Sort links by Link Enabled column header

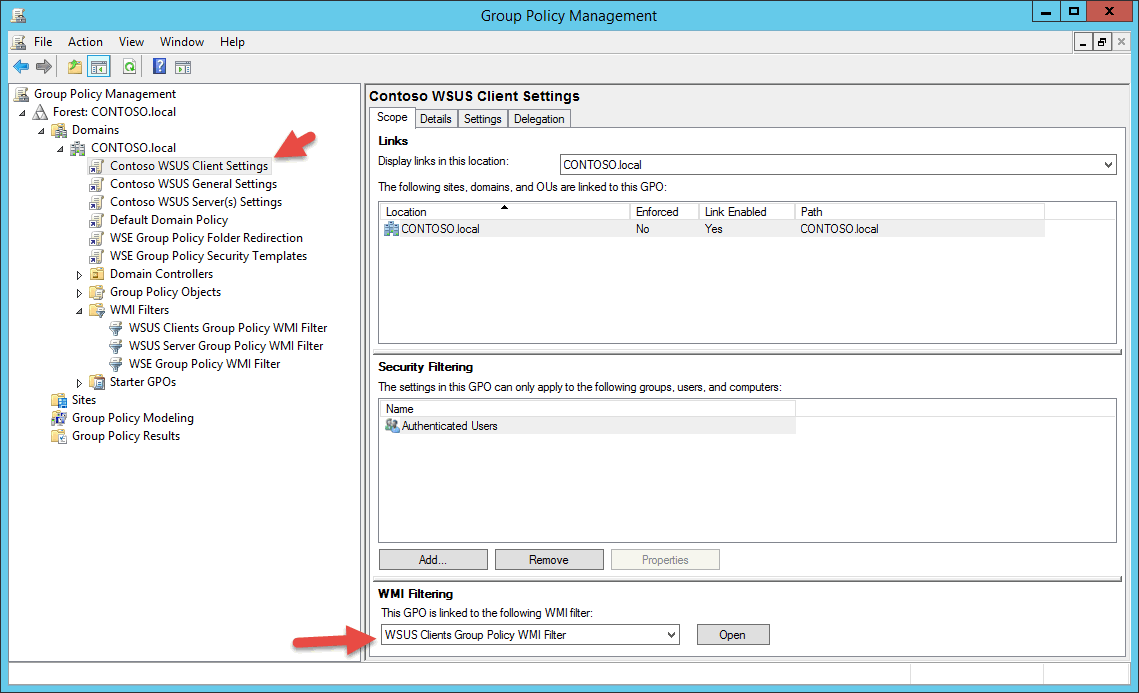[x=746, y=211]
